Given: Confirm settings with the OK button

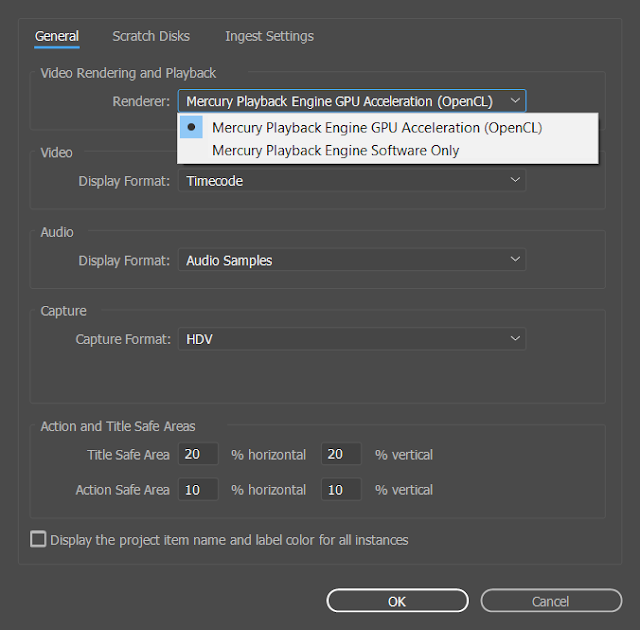Looking at the screenshot, I should 397,601.
